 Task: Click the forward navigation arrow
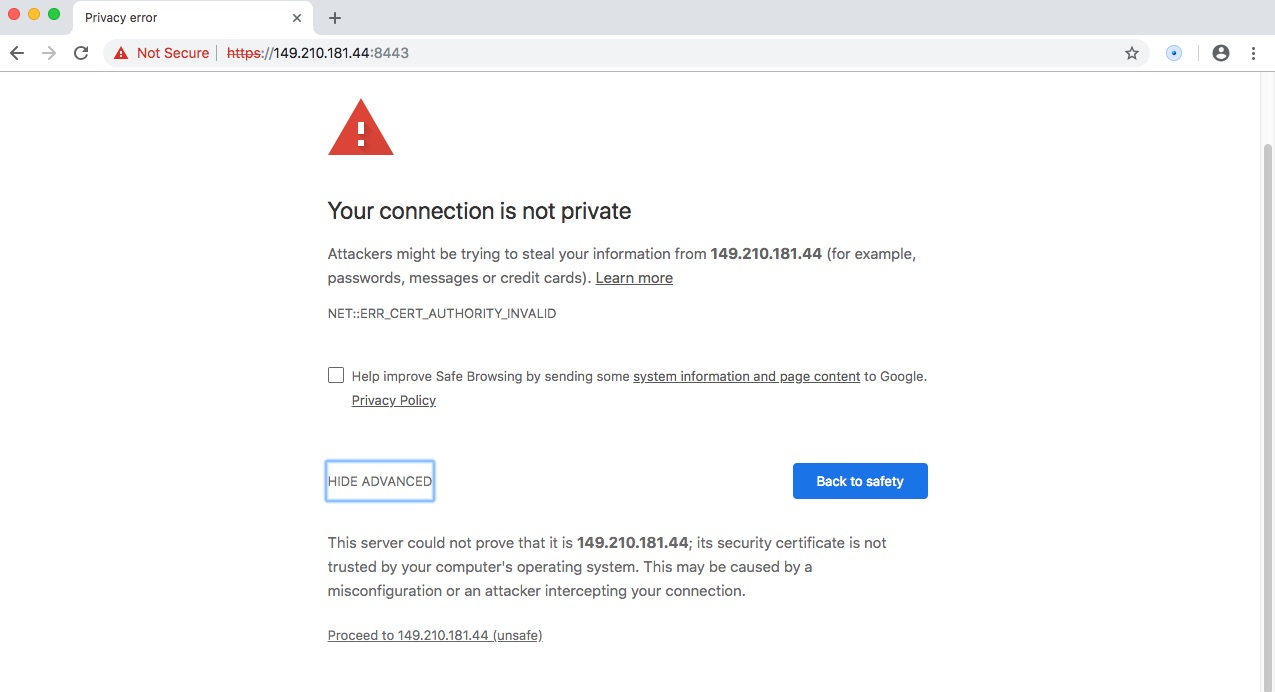click(49, 53)
